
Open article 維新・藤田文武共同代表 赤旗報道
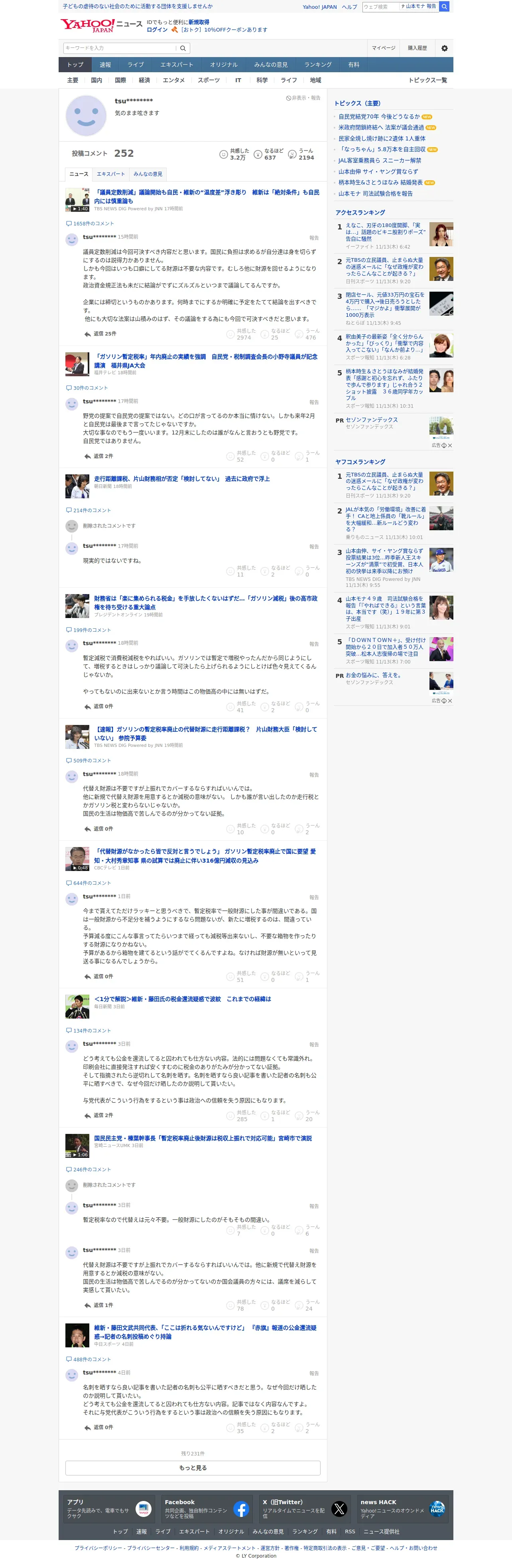click(205, 1333)
